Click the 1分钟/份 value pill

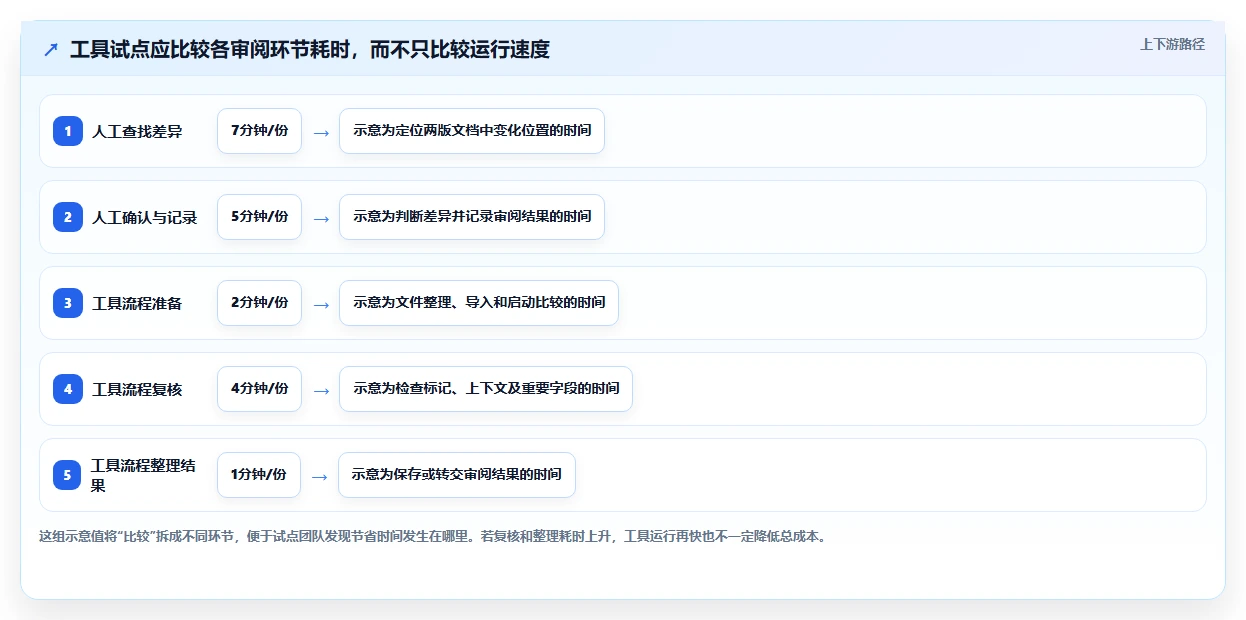(258, 475)
